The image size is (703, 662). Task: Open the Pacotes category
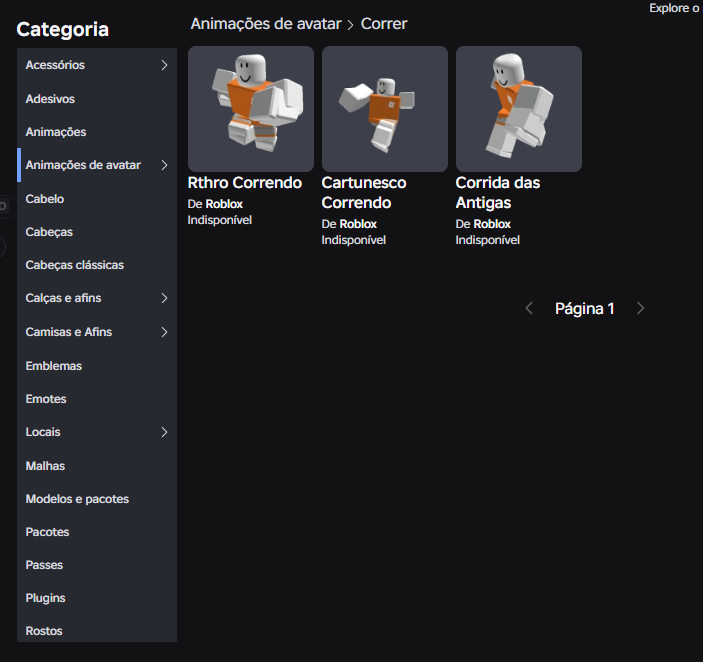click(97, 532)
